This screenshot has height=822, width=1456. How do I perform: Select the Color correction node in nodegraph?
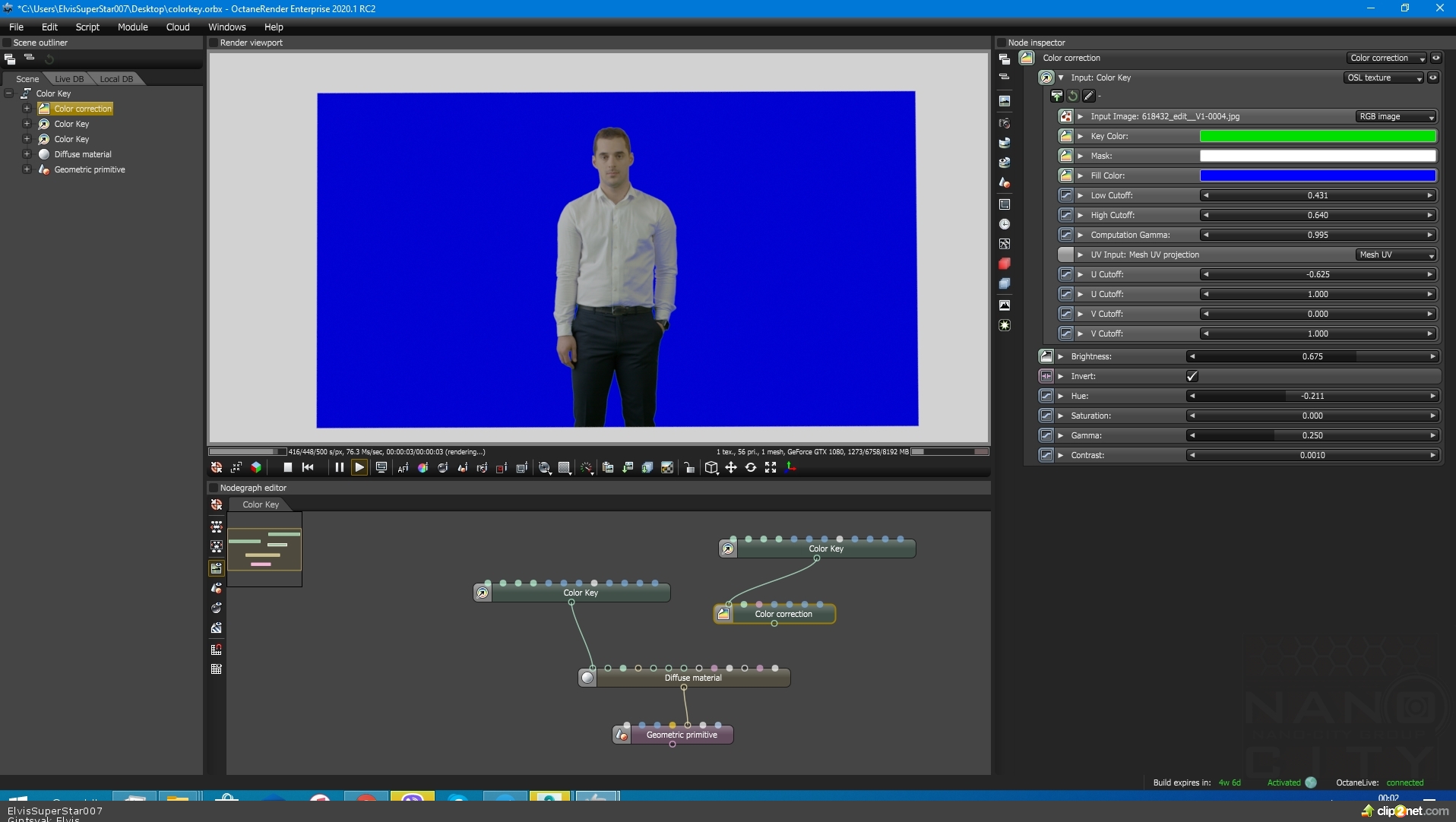click(774, 614)
